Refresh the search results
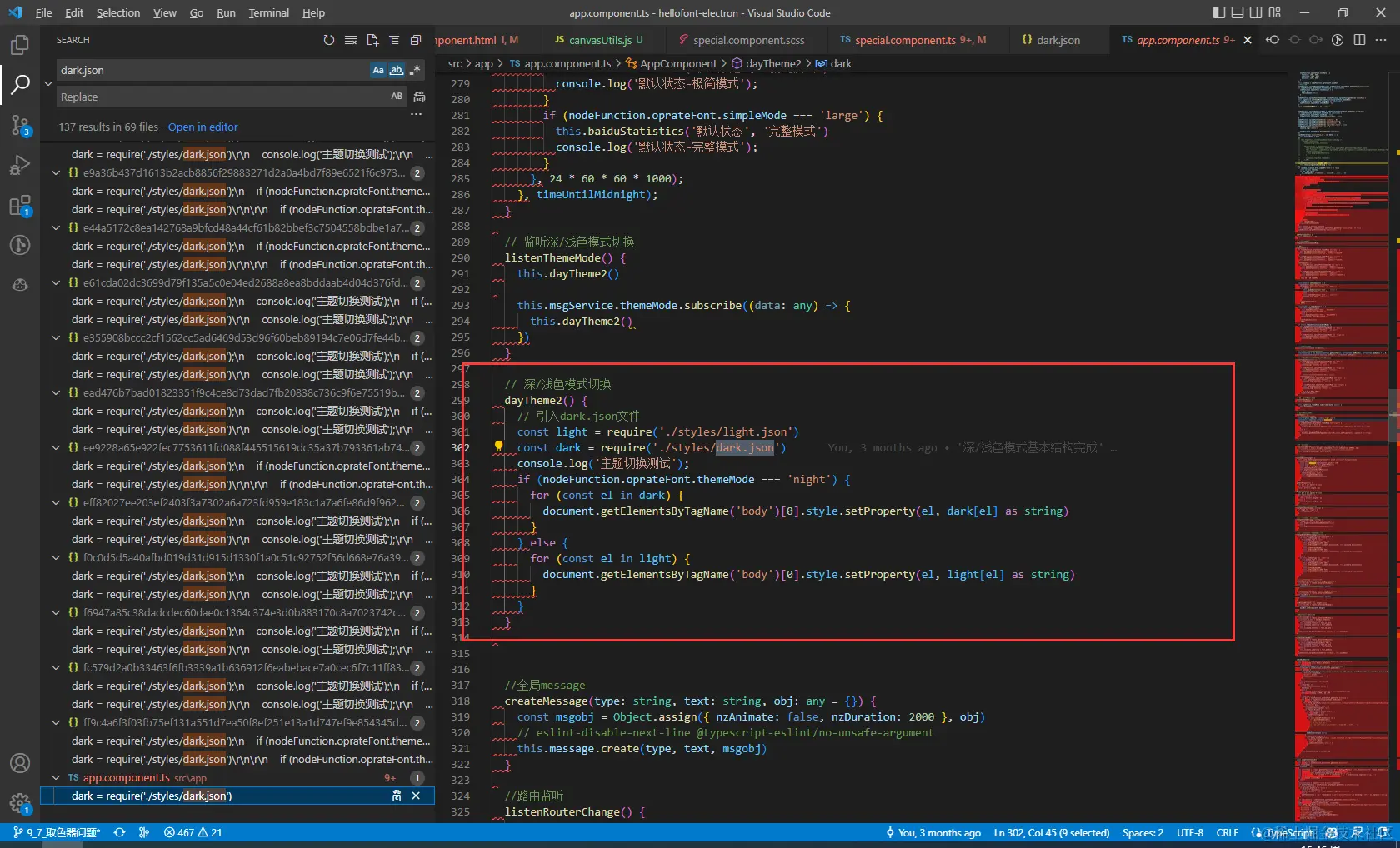The height and width of the screenshot is (848, 1400). pos(328,40)
